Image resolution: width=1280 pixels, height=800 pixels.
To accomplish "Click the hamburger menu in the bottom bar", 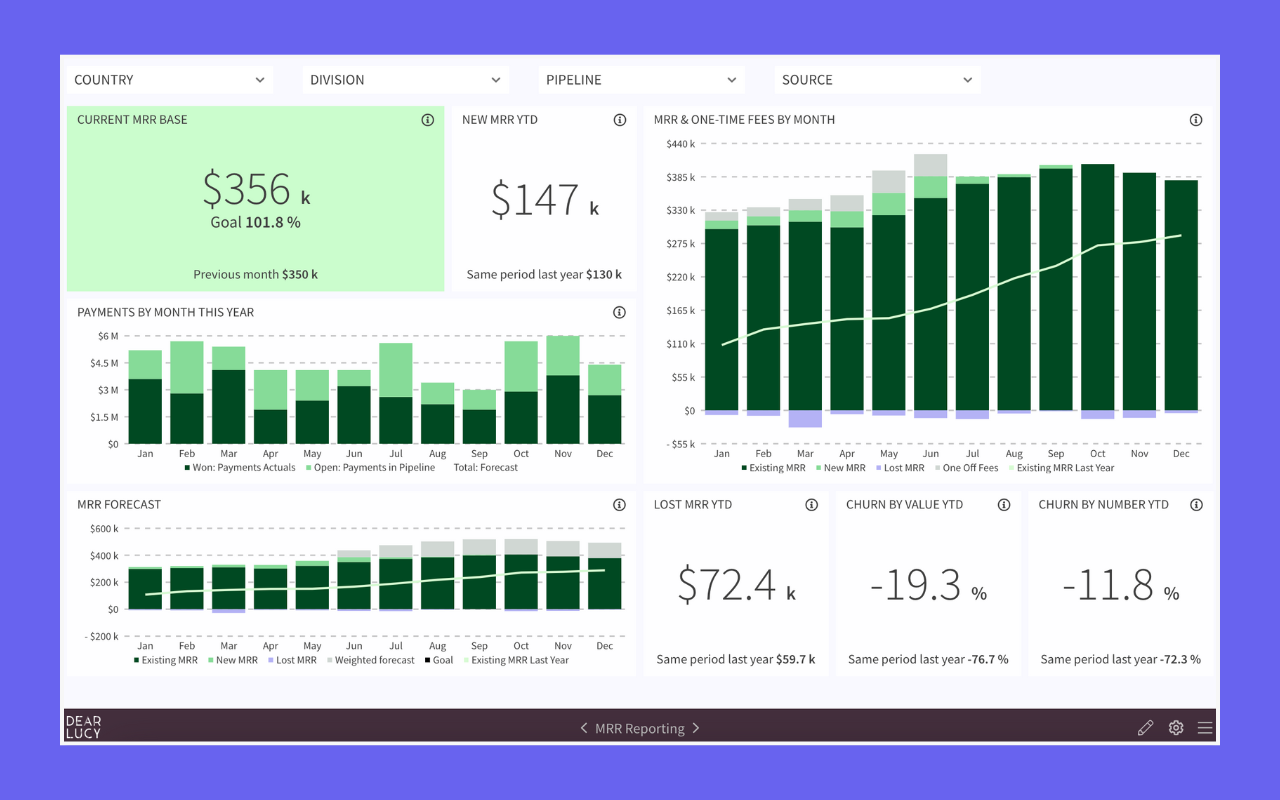I will pyautogui.click(x=1205, y=727).
